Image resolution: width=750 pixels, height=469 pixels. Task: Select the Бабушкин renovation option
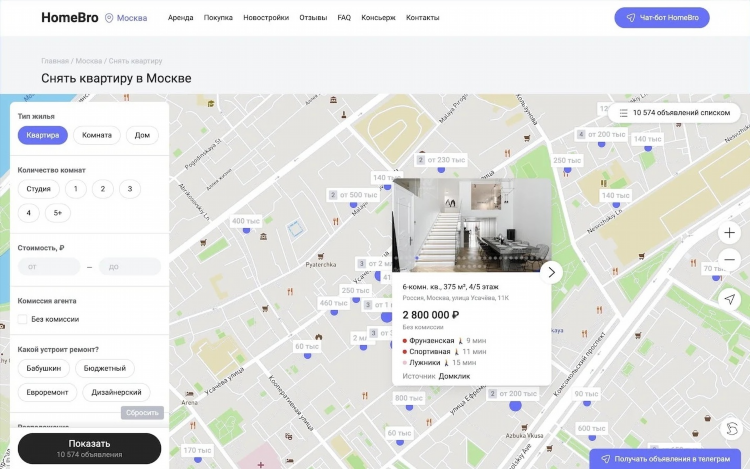pos(44,369)
